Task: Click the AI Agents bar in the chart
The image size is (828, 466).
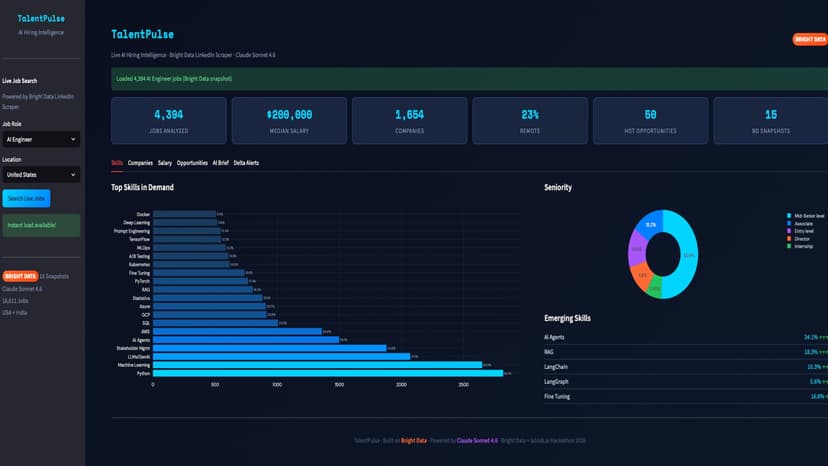Action: (x=246, y=340)
